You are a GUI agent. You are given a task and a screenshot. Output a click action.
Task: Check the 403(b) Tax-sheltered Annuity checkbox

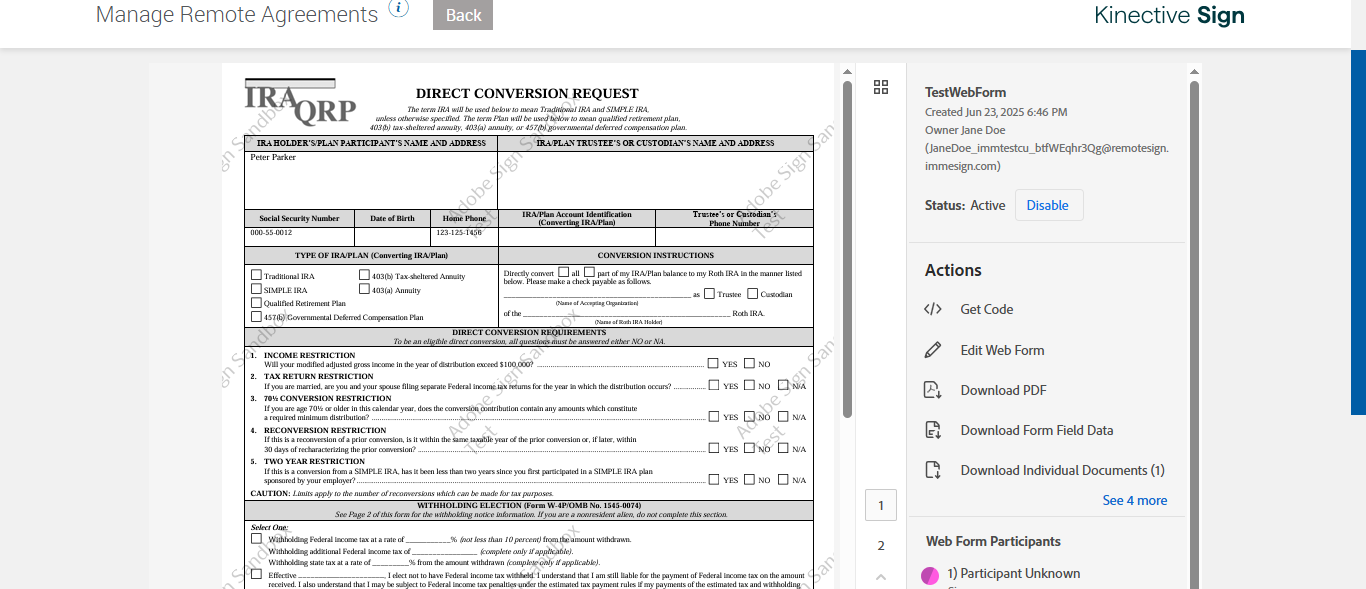point(364,275)
